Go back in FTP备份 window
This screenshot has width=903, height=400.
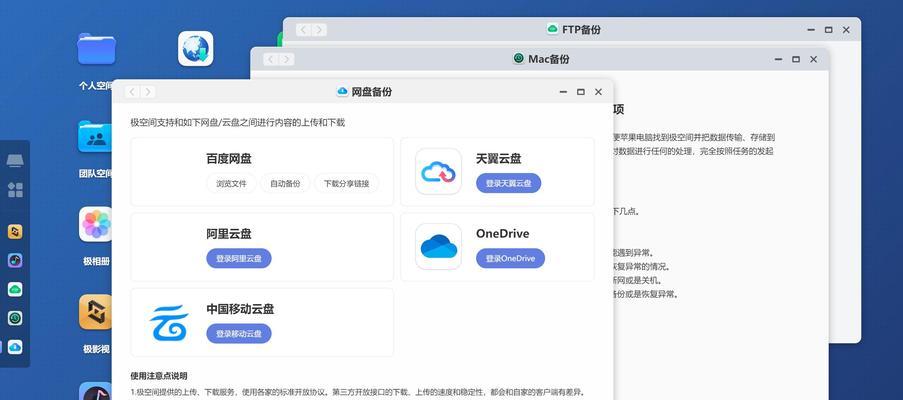click(x=303, y=30)
